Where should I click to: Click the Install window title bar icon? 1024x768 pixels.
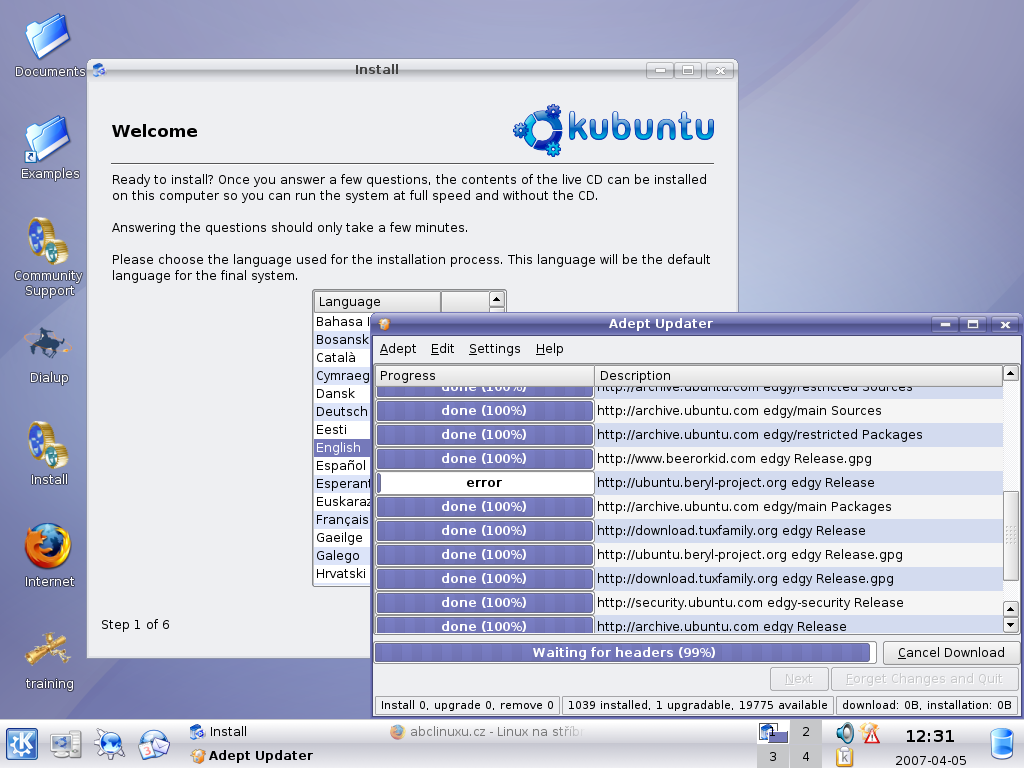pyautogui.click(x=99, y=69)
